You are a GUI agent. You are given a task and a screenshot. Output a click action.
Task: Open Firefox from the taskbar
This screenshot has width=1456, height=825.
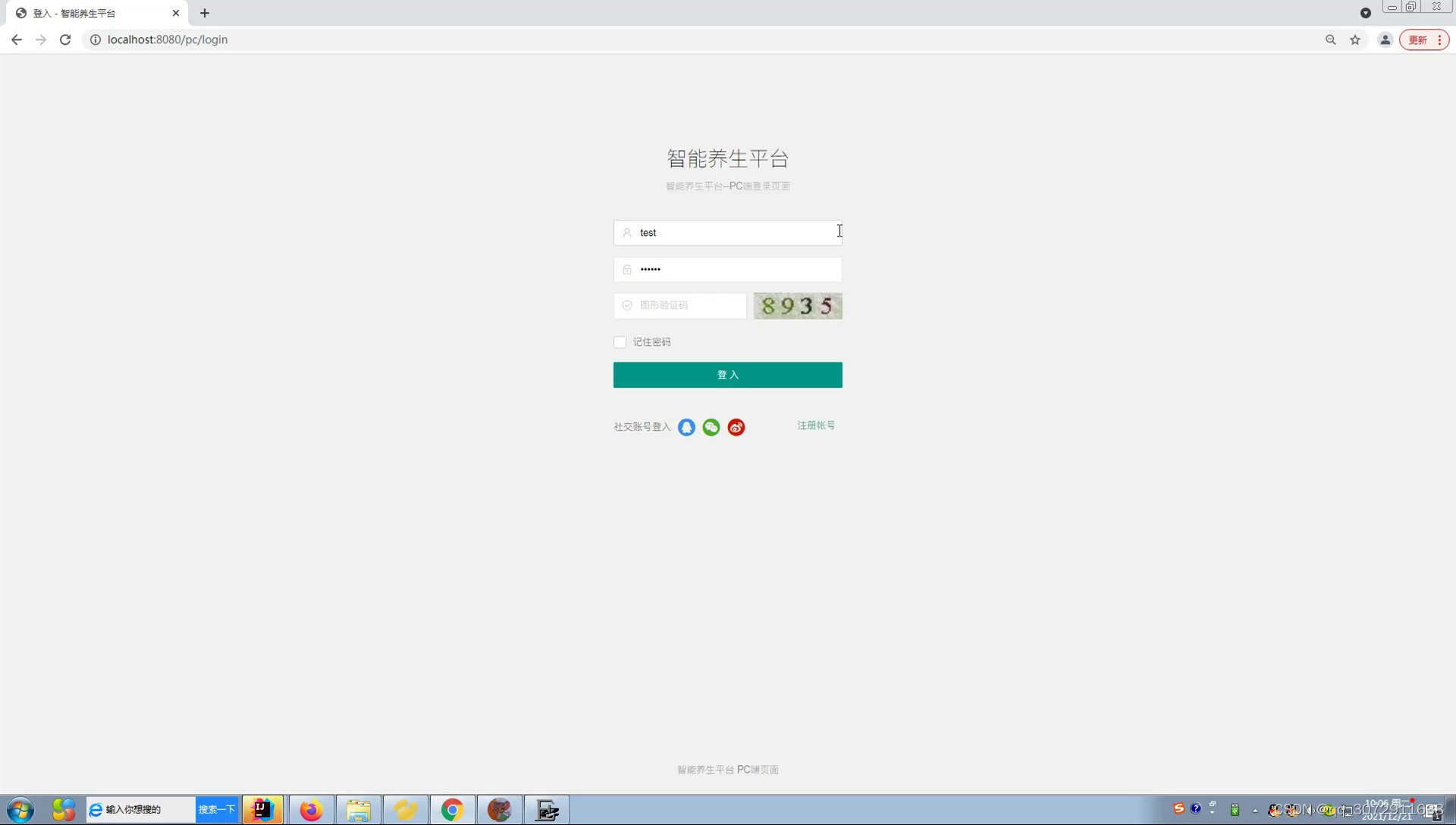pos(311,810)
